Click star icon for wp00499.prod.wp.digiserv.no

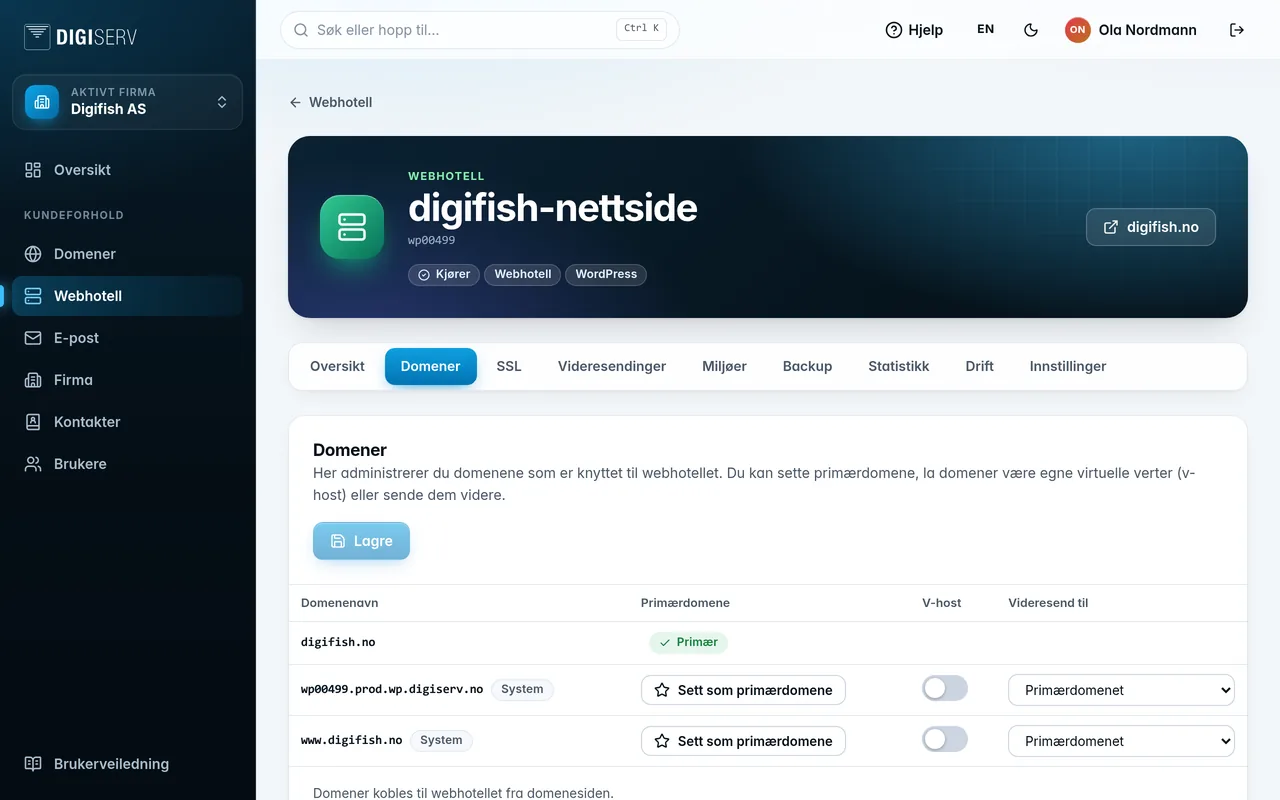(x=661, y=690)
